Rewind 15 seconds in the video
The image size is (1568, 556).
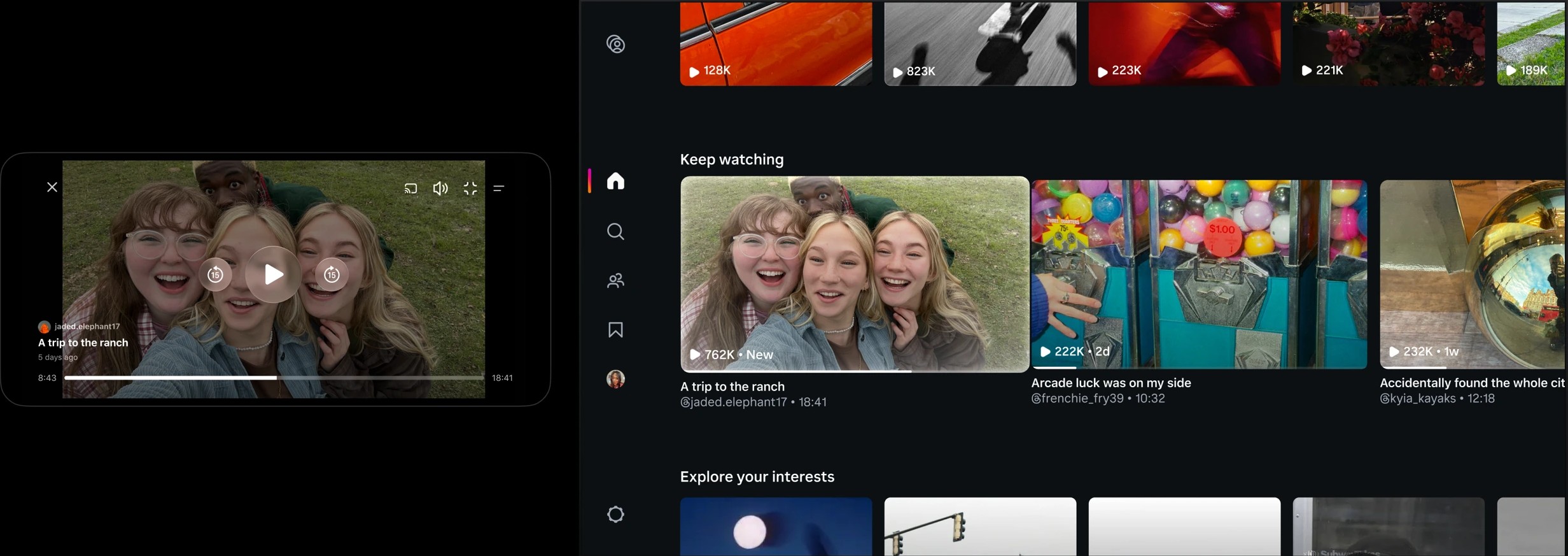click(x=215, y=274)
